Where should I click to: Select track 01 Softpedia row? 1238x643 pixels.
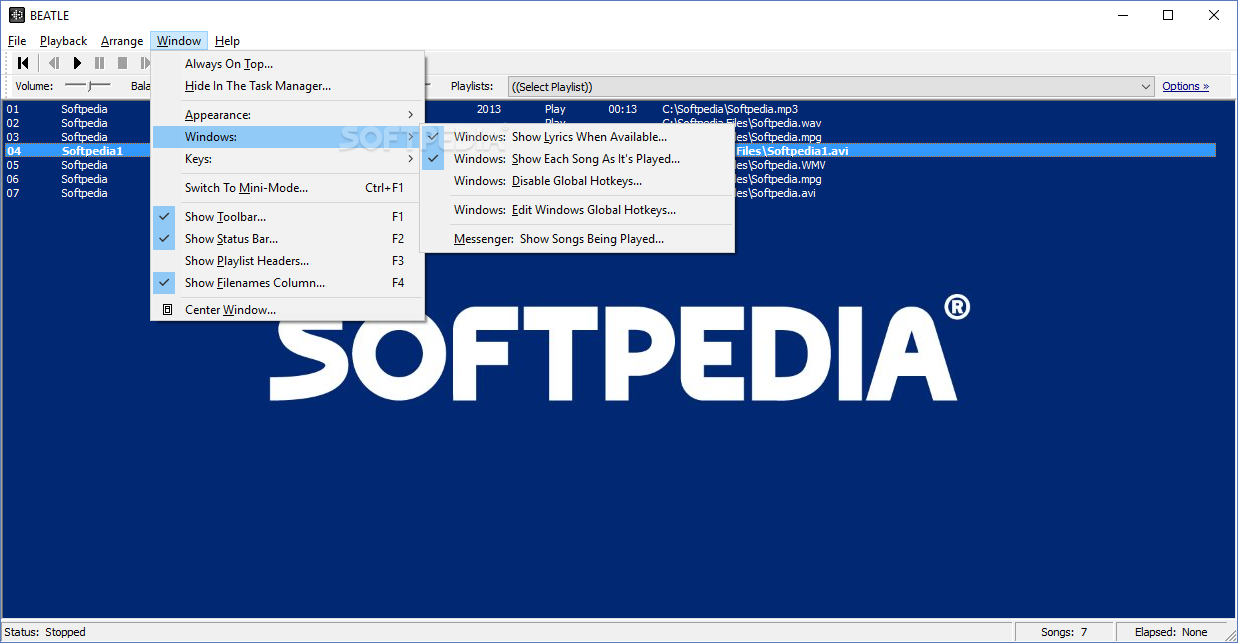[609, 109]
